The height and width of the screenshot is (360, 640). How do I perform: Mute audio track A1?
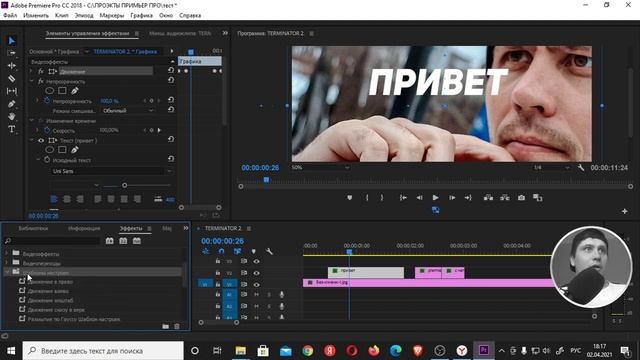pyautogui.click(x=256, y=295)
